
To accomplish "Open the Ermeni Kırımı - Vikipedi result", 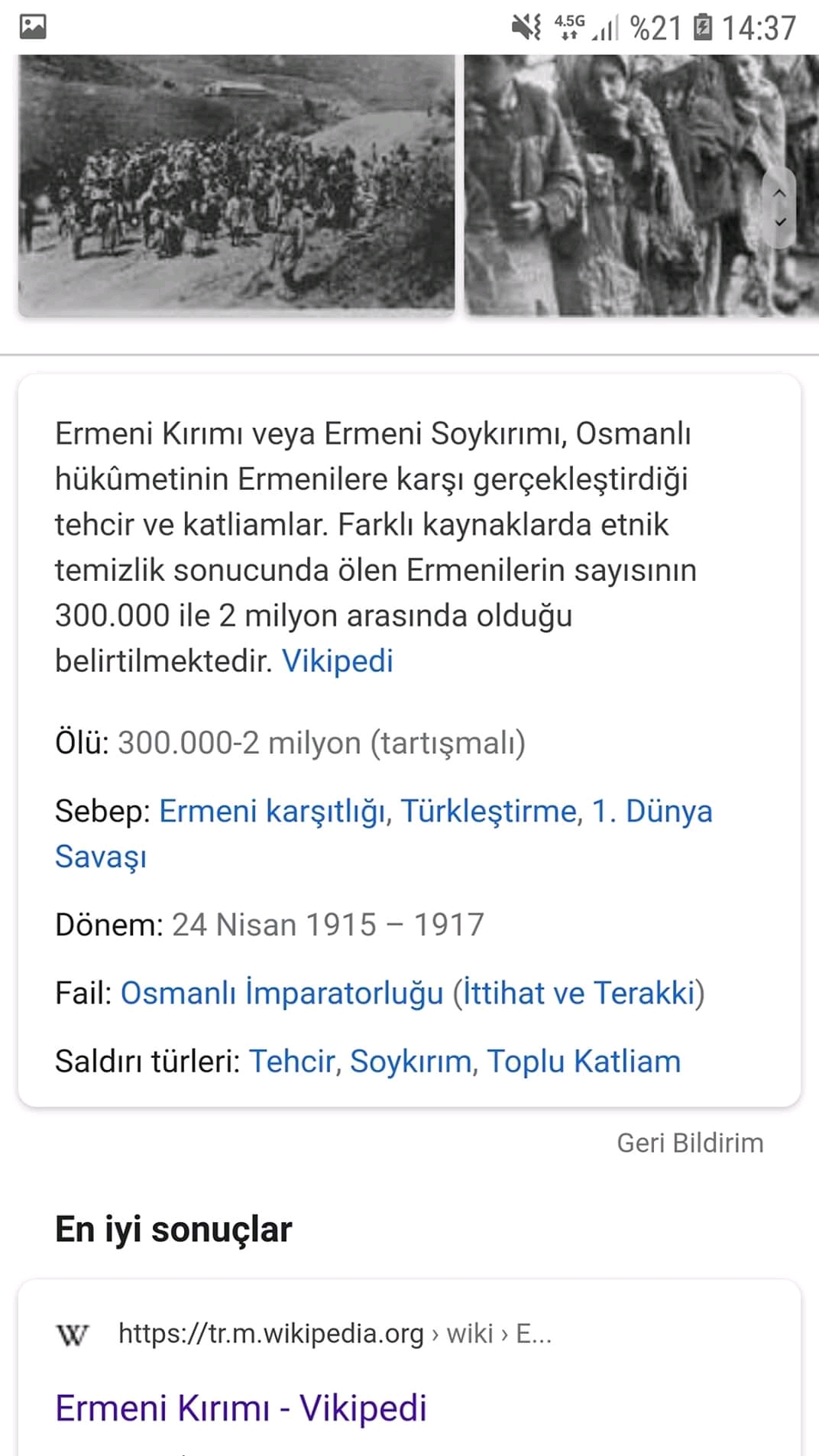I will (241, 1408).
